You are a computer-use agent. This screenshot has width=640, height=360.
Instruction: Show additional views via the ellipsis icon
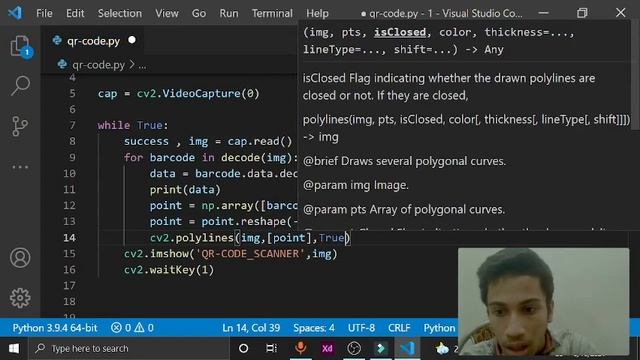tap(20, 167)
